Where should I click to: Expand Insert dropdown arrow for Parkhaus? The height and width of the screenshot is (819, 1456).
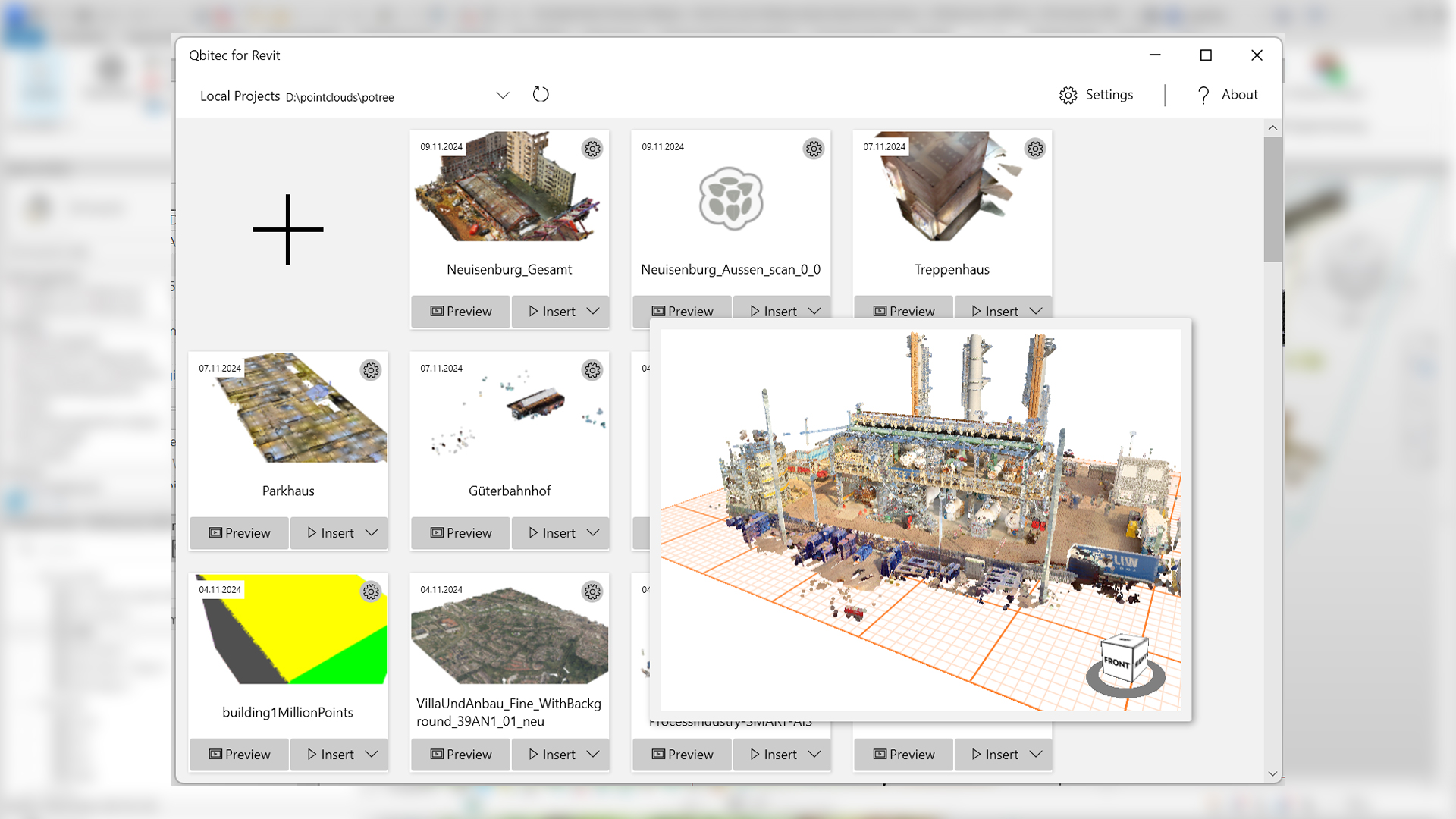(372, 533)
